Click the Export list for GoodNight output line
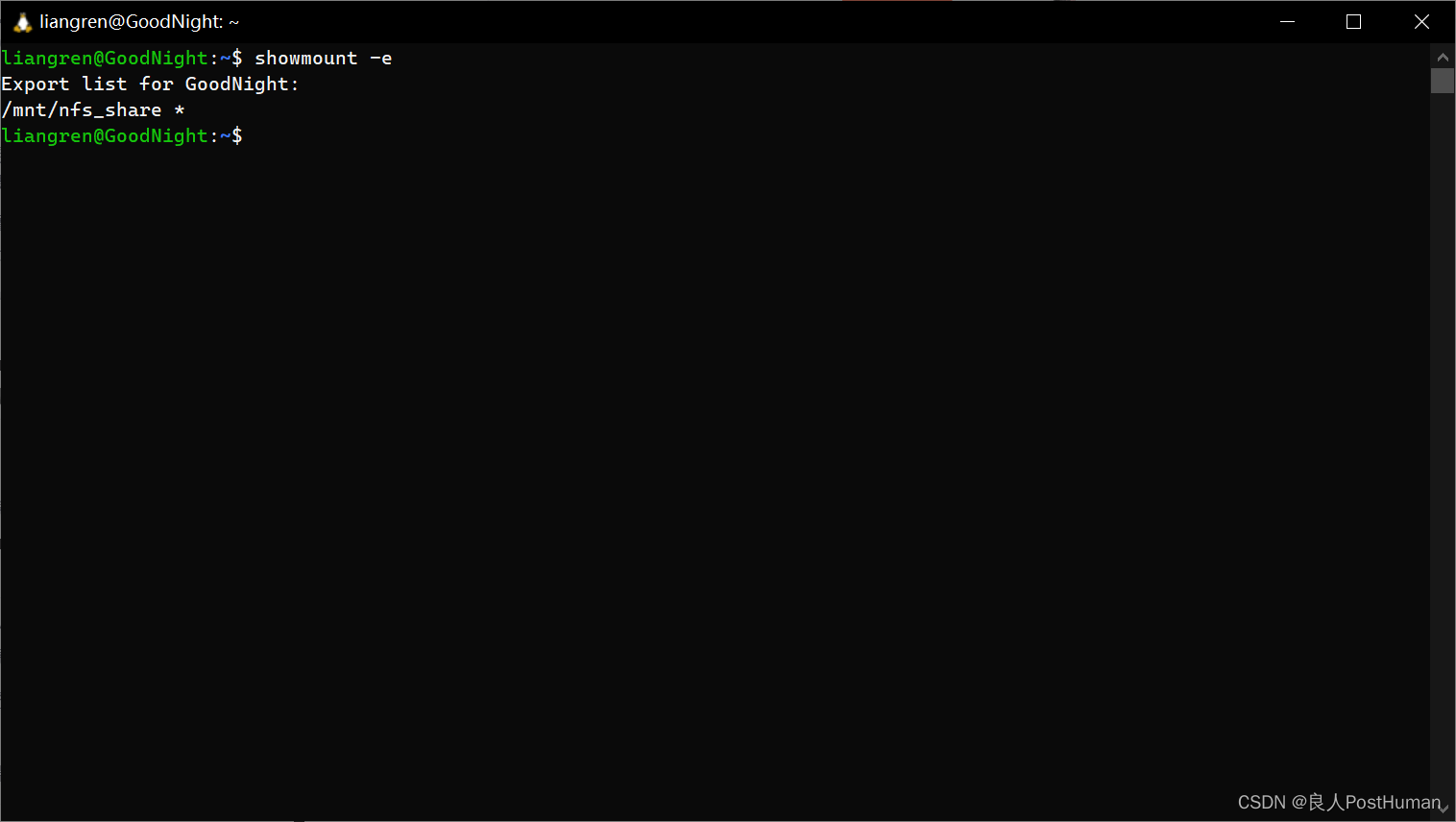This screenshot has width=1456, height=822. point(149,84)
